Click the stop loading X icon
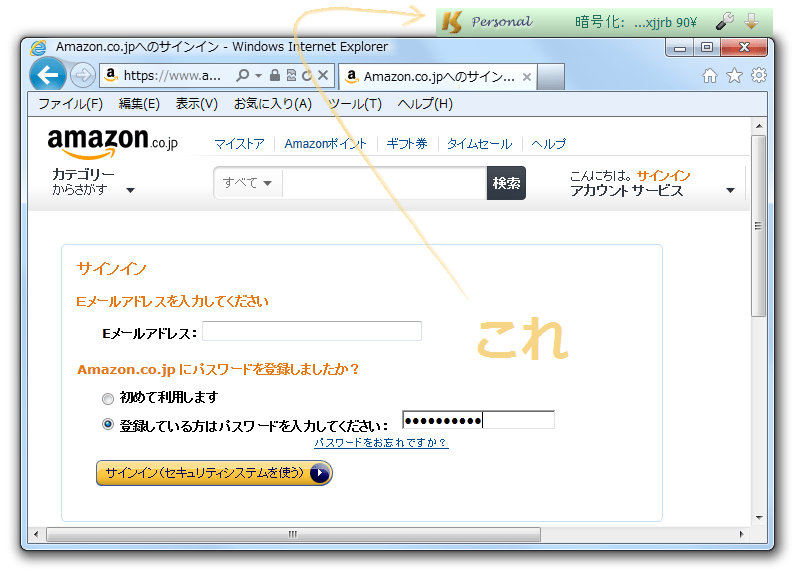 323,75
